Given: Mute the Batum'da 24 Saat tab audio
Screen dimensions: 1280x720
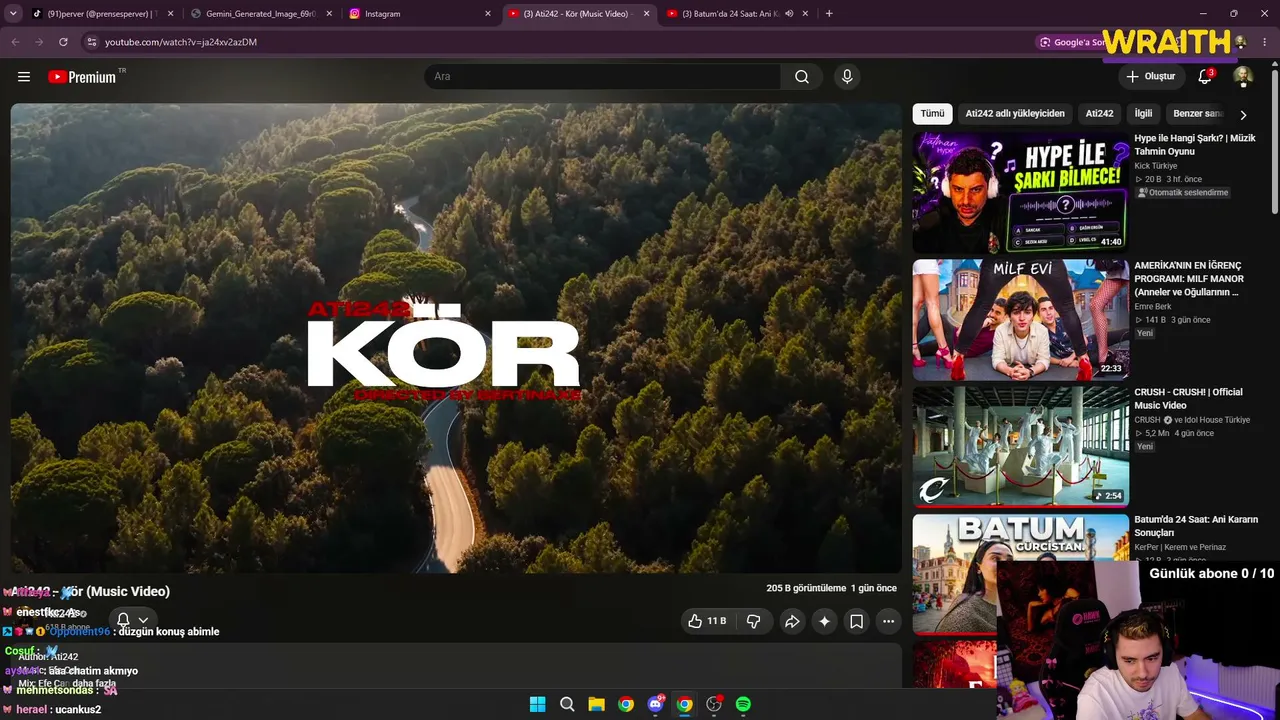Looking at the screenshot, I should coord(789,14).
